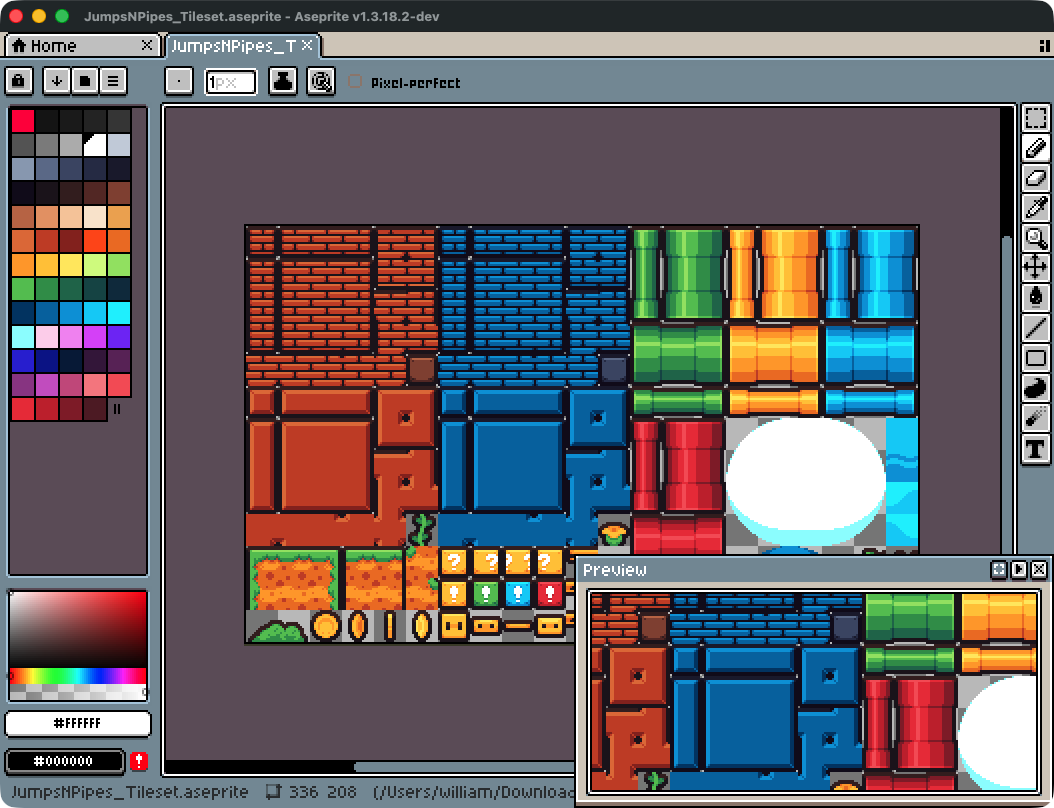
Task: Click the JumpsNPipes_Tileset.aseprite status bar text
Action: point(130,792)
